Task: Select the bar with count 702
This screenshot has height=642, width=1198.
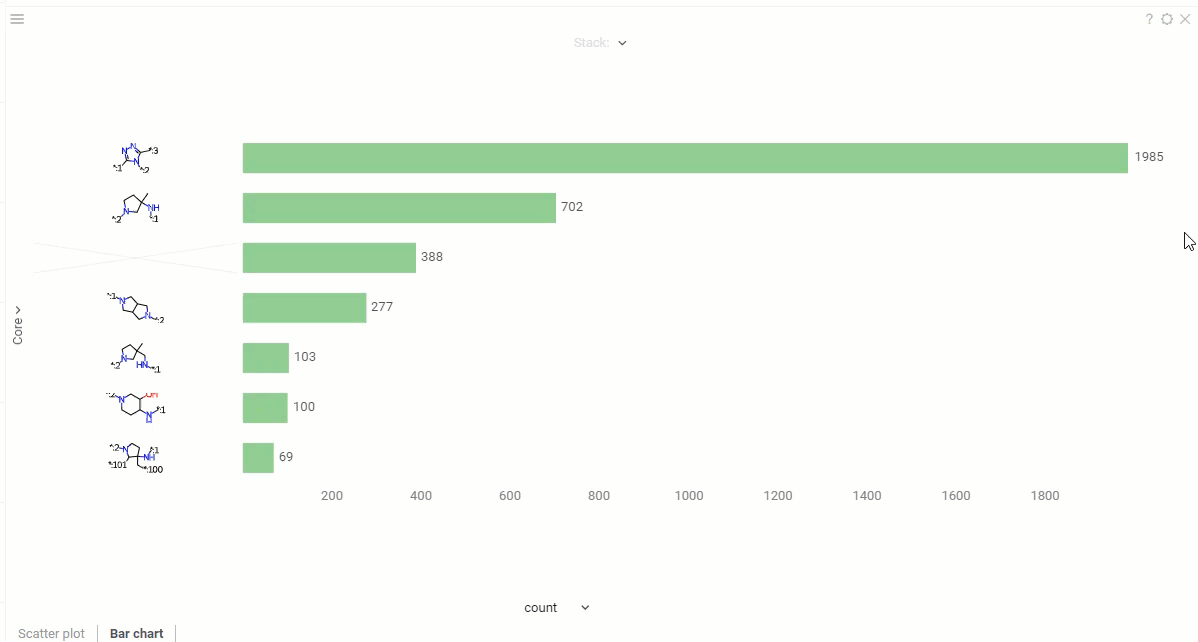Action: (400, 207)
